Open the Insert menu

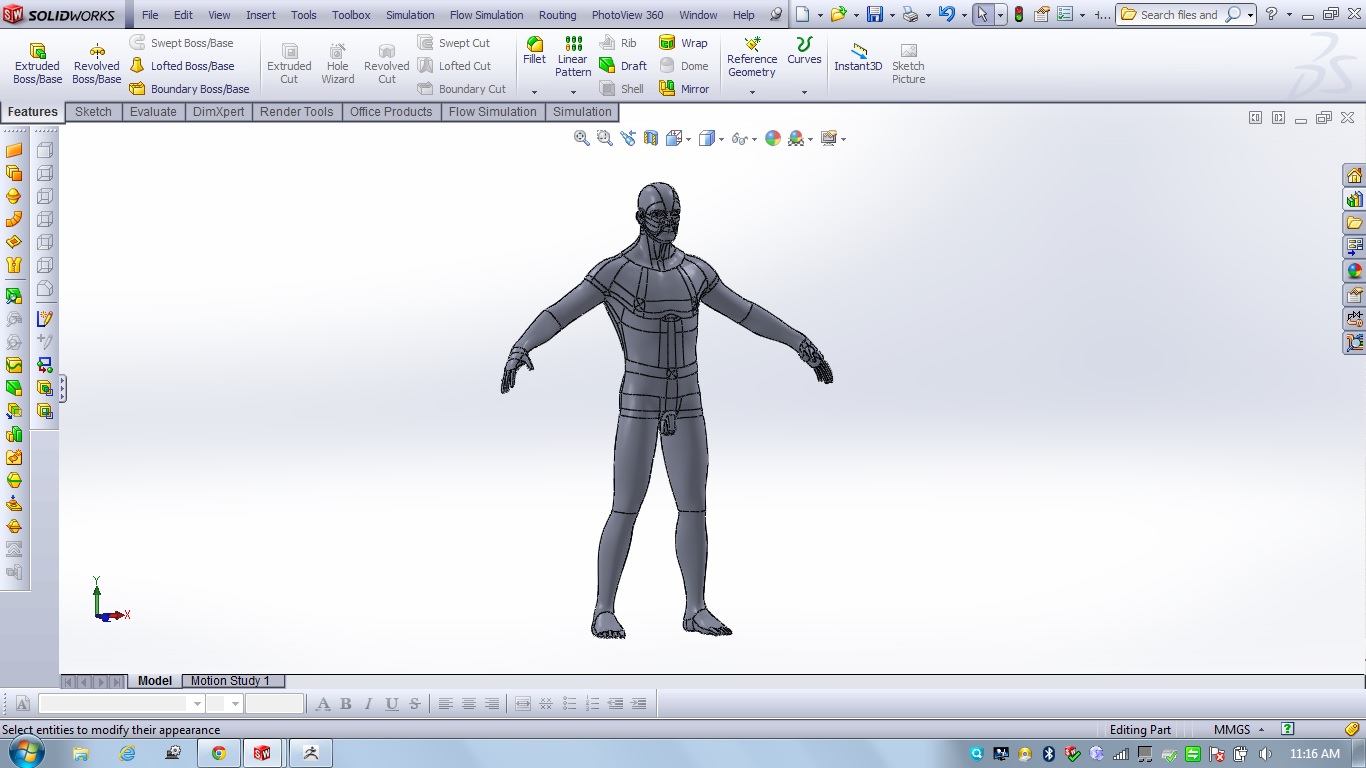(261, 15)
